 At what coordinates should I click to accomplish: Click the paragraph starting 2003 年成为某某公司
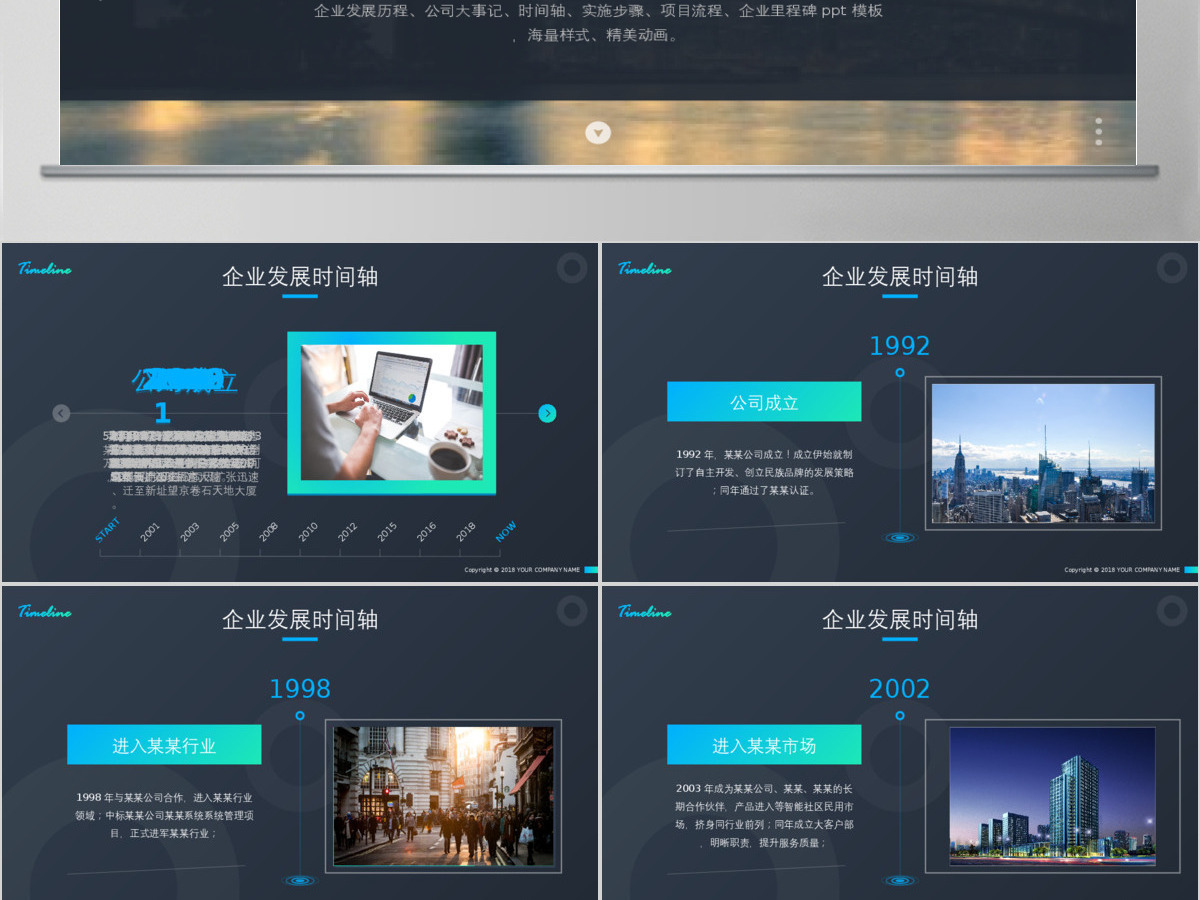(x=764, y=816)
